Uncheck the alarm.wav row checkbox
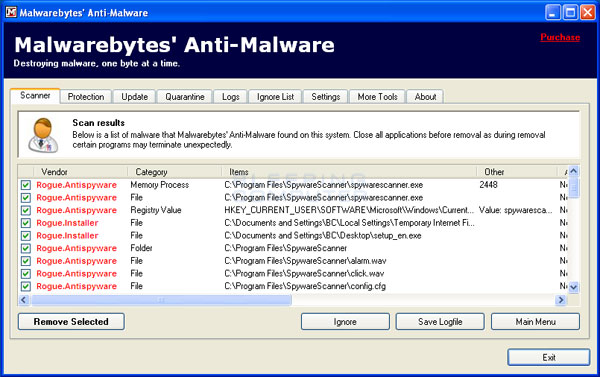This screenshot has width=600, height=377. click(x=26, y=261)
